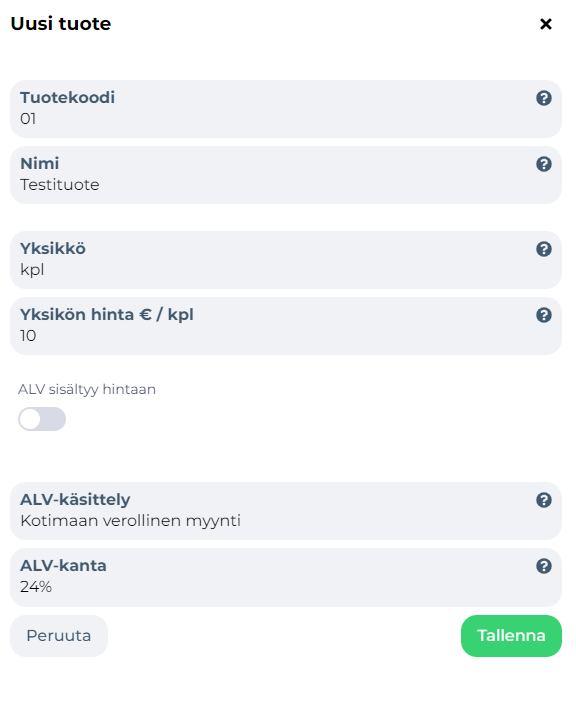Close the Uusi tuote dialog
Screen dimensions: 576x704
point(545,24)
